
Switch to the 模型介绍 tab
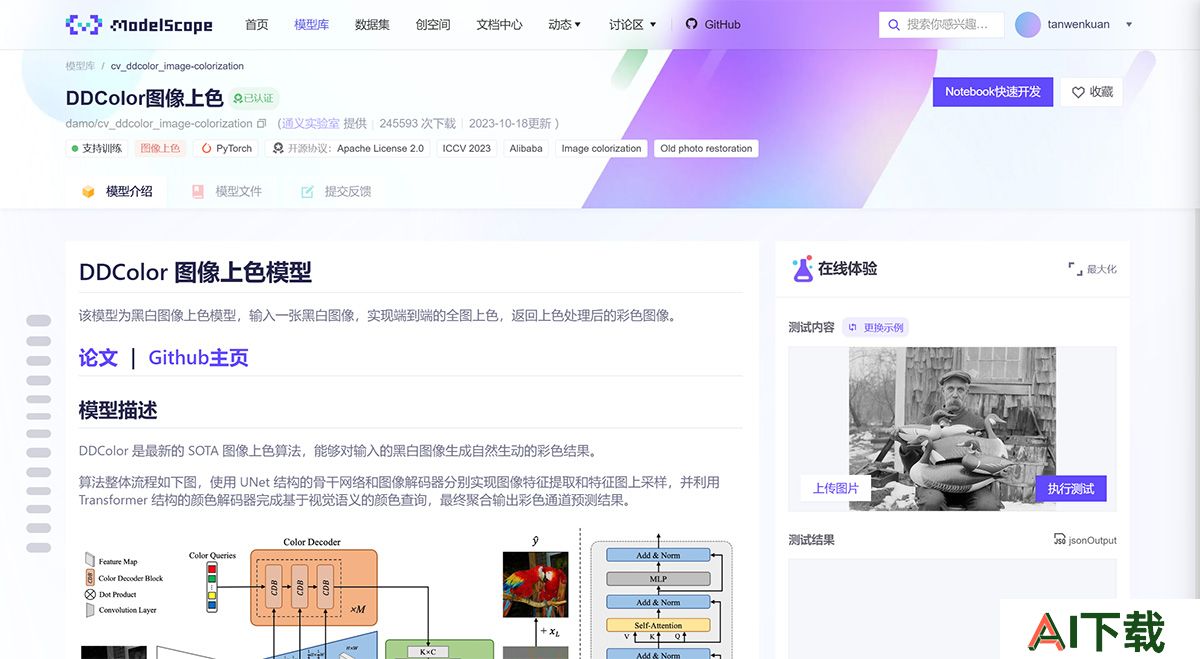point(117,191)
